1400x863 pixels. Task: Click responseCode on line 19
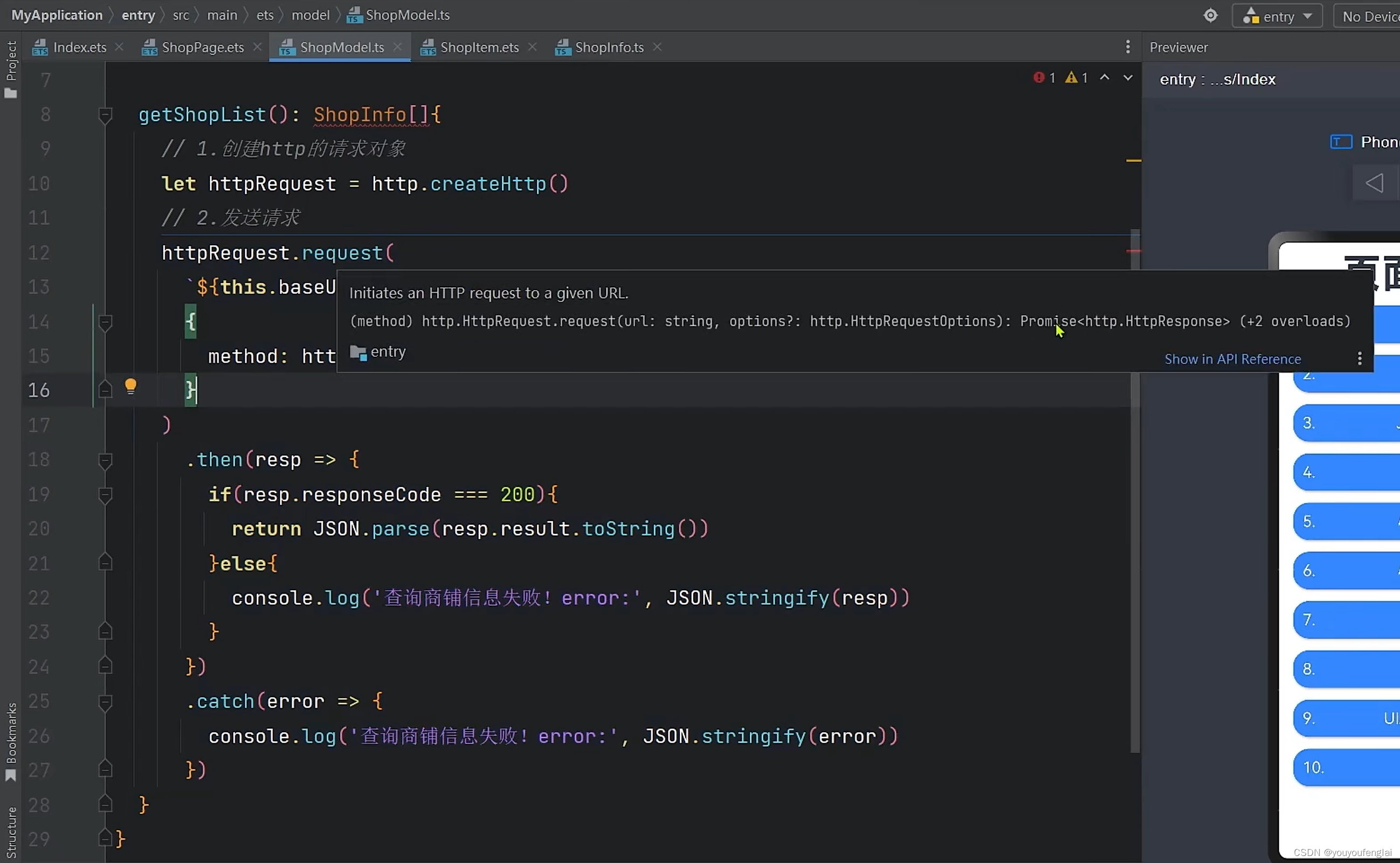point(371,494)
